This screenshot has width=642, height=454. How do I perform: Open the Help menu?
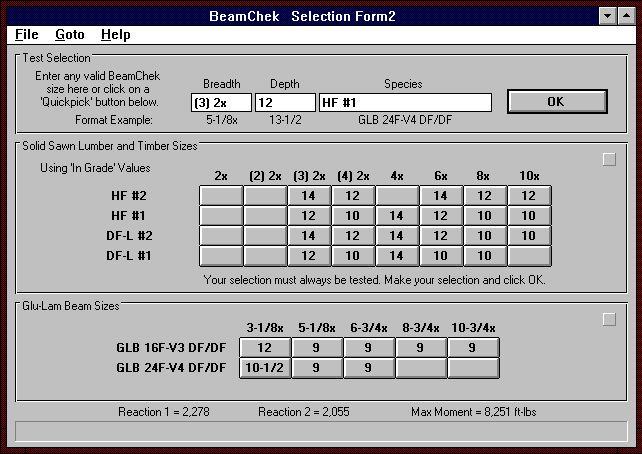pyautogui.click(x=115, y=34)
